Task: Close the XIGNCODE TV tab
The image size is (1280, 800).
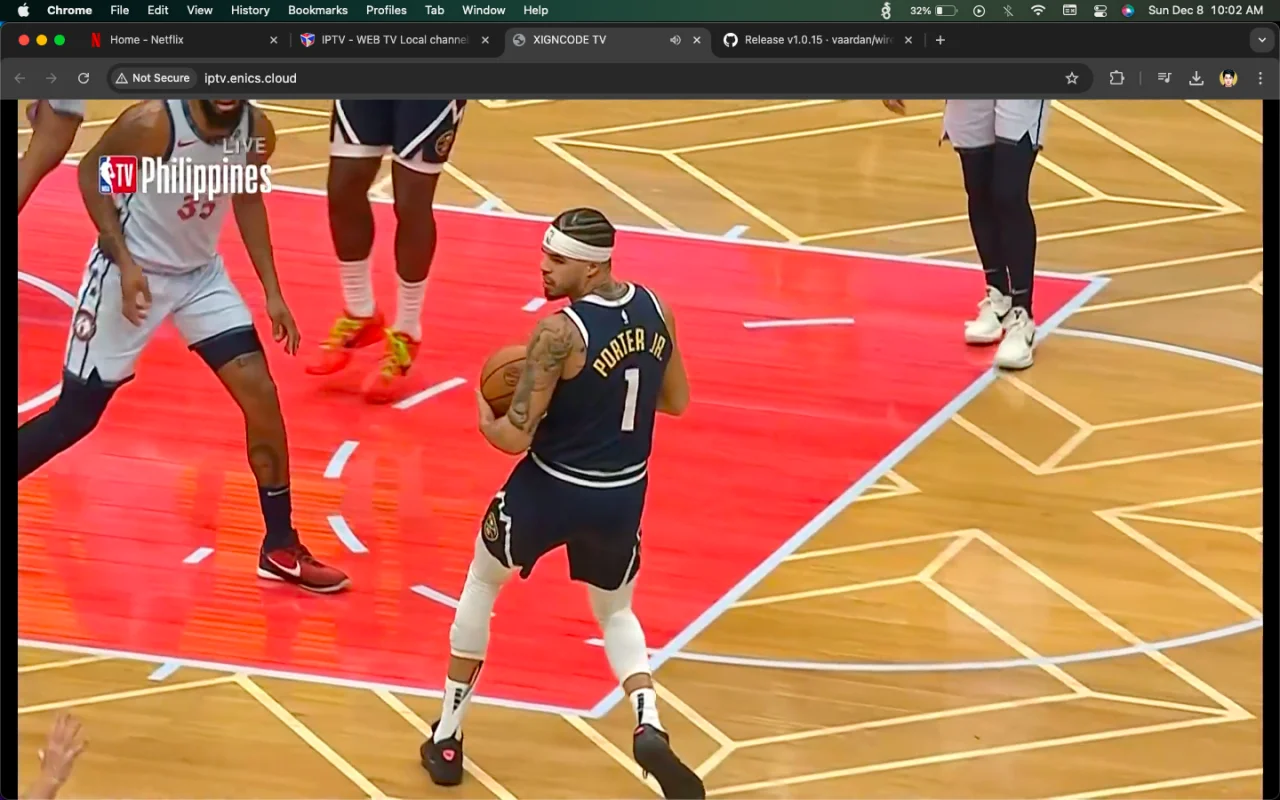Action: coord(697,40)
